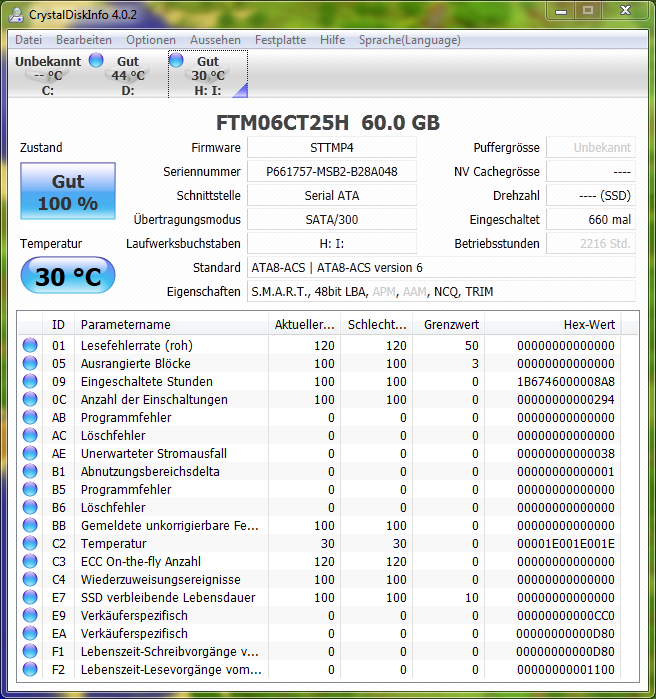Click the Aktueller... column header
Screen dimensions: 656x699
click(304, 325)
